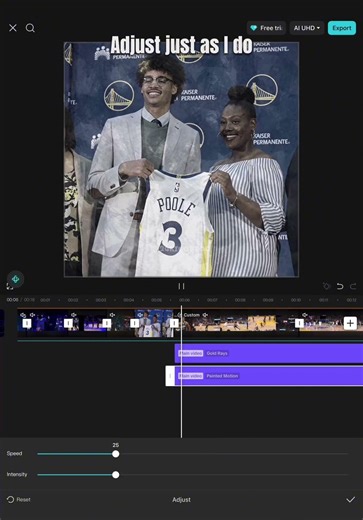The width and height of the screenshot is (363, 520).
Task: Expand the AI UHD resolution dropdown
Action: click(307, 28)
